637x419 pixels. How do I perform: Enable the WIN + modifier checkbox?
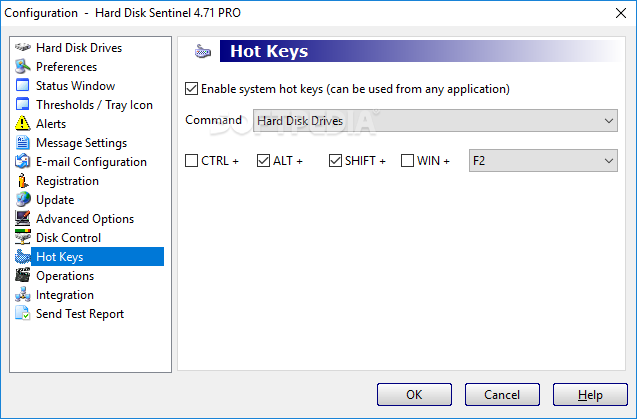tap(407, 161)
